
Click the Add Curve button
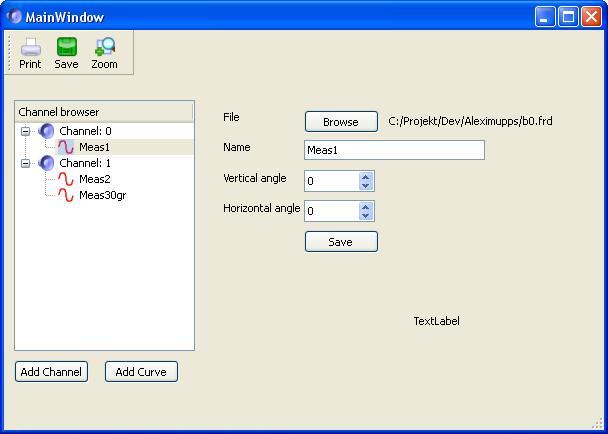coord(141,372)
